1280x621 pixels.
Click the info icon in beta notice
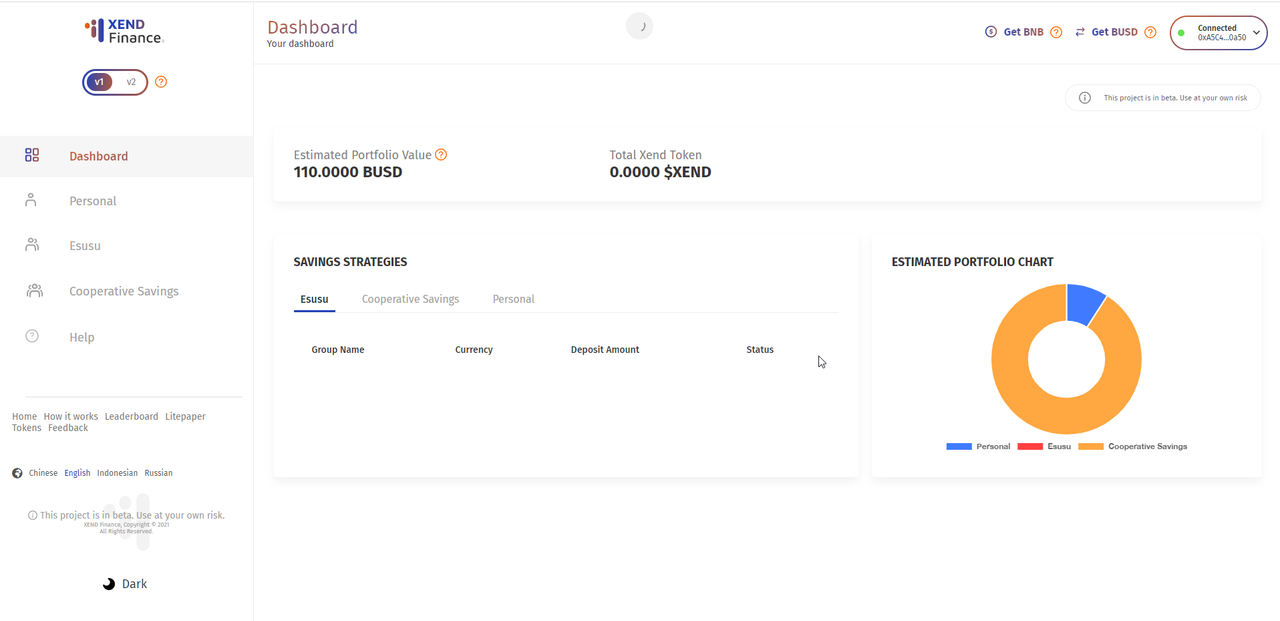coord(1085,98)
